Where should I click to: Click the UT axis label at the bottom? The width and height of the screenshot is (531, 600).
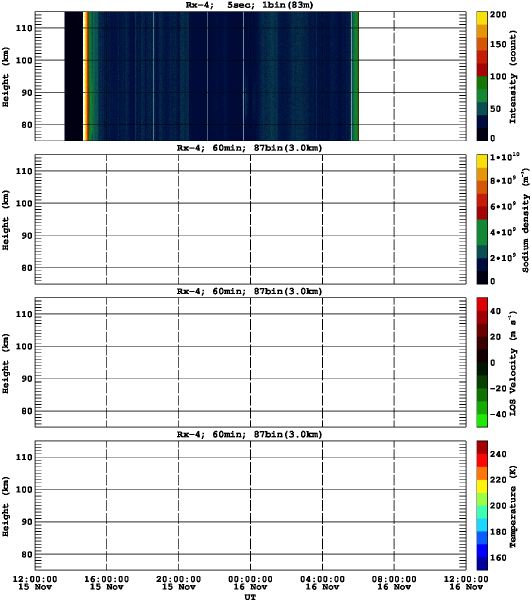point(250,596)
